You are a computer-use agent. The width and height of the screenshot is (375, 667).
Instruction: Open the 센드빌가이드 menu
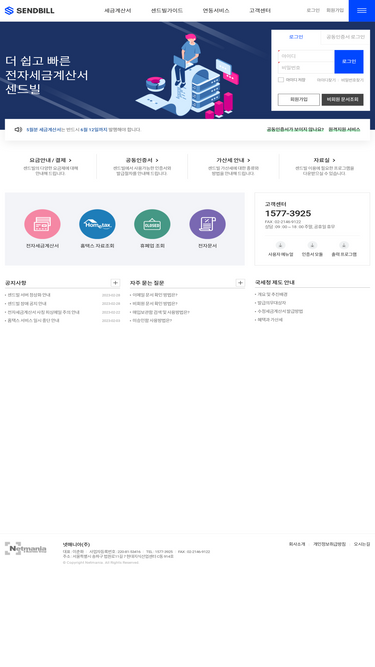coord(167,11)
